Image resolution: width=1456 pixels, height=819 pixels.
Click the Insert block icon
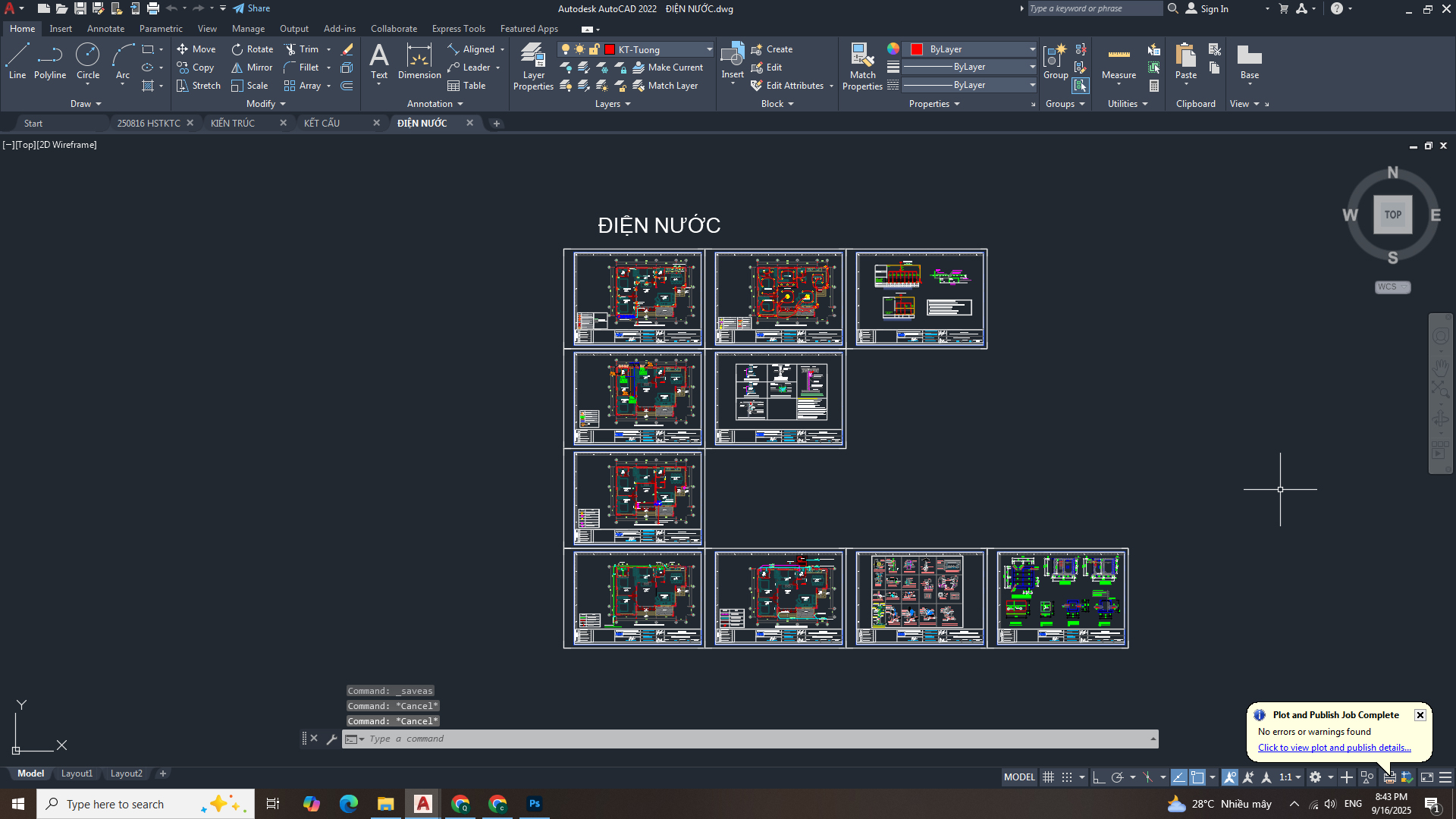[732, 59]
